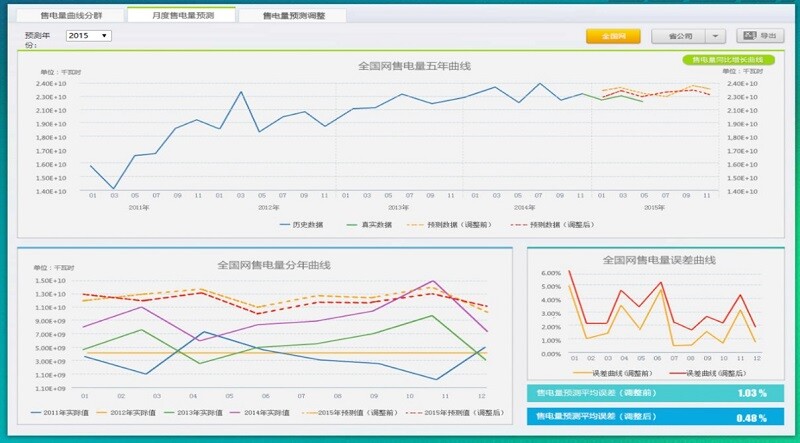Select the 月度售电量预测 tab
This screenshot has height=443, width=800.
(x=181, y=16)
